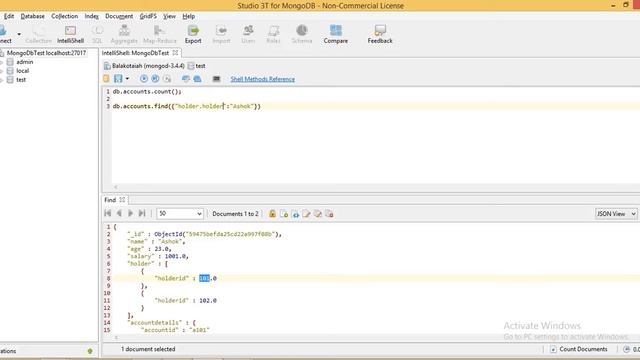Open the save icon dropdown arrow
The image size is (640, 360).
(x=127, y=79)
